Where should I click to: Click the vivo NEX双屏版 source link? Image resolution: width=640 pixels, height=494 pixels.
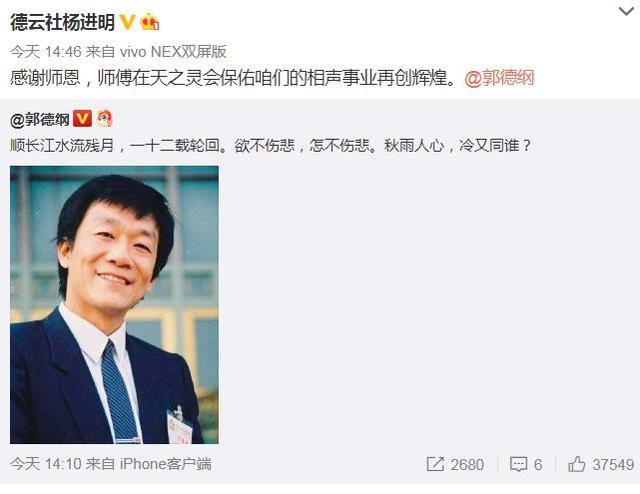(x=173, y=52)
